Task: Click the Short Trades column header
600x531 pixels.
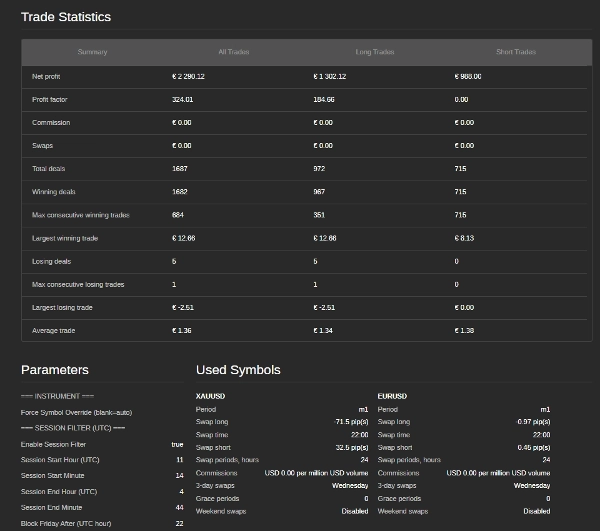Action: tap(517, 52)
